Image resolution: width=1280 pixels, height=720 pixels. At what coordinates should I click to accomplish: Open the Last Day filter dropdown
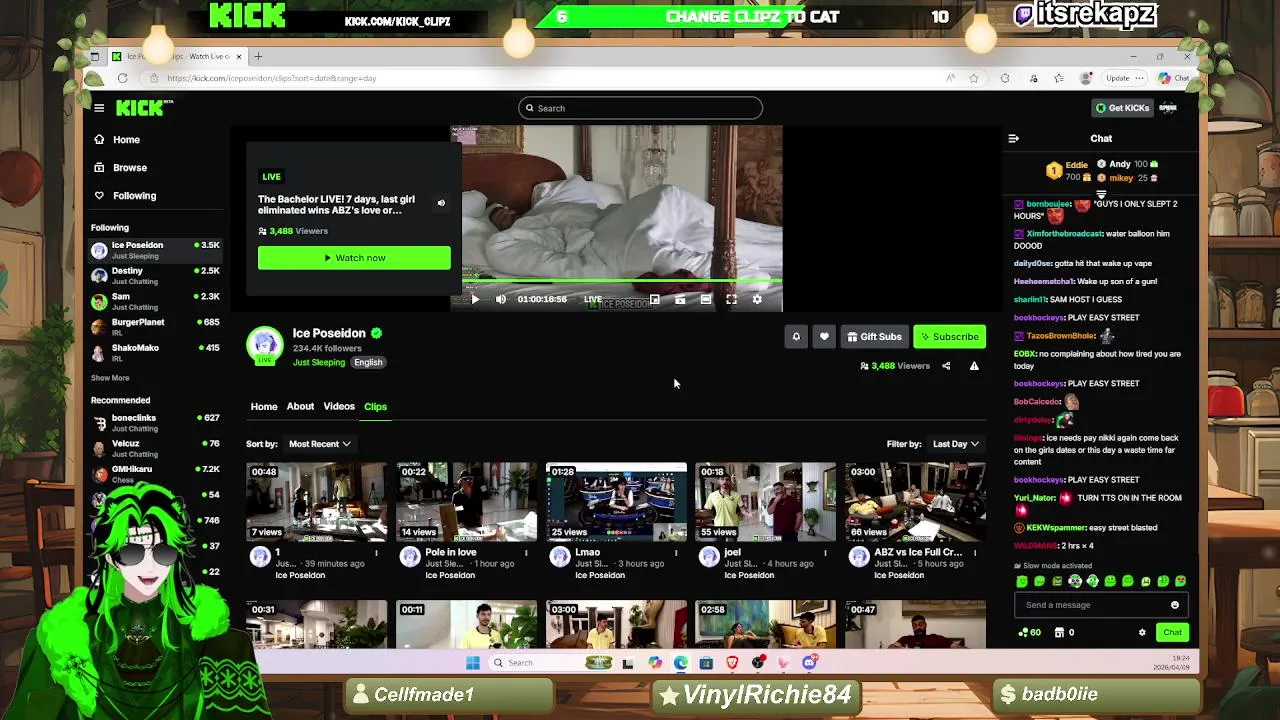coord(956,444)
